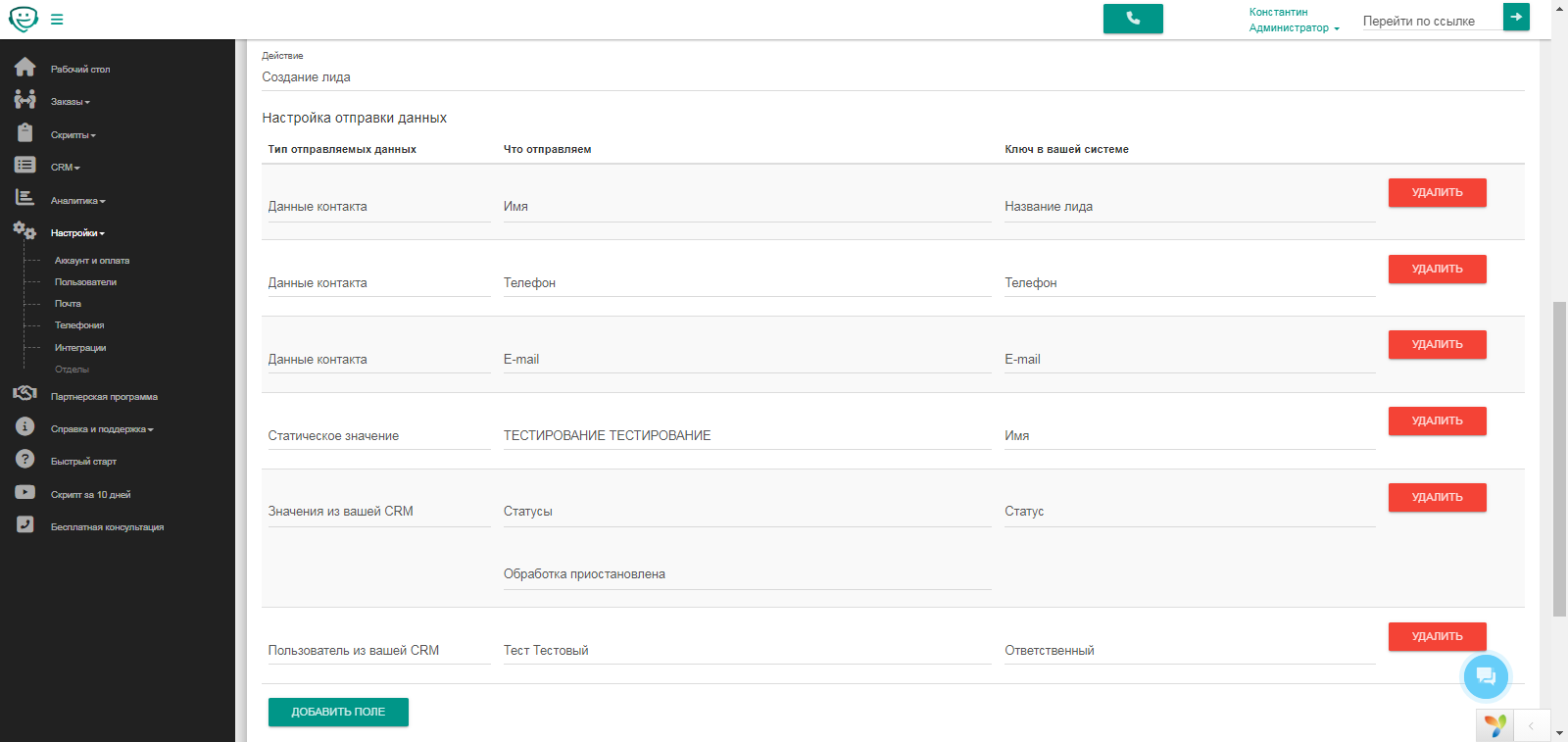
Task: Delete the Статическое значение row
Action: [1437, 421]
